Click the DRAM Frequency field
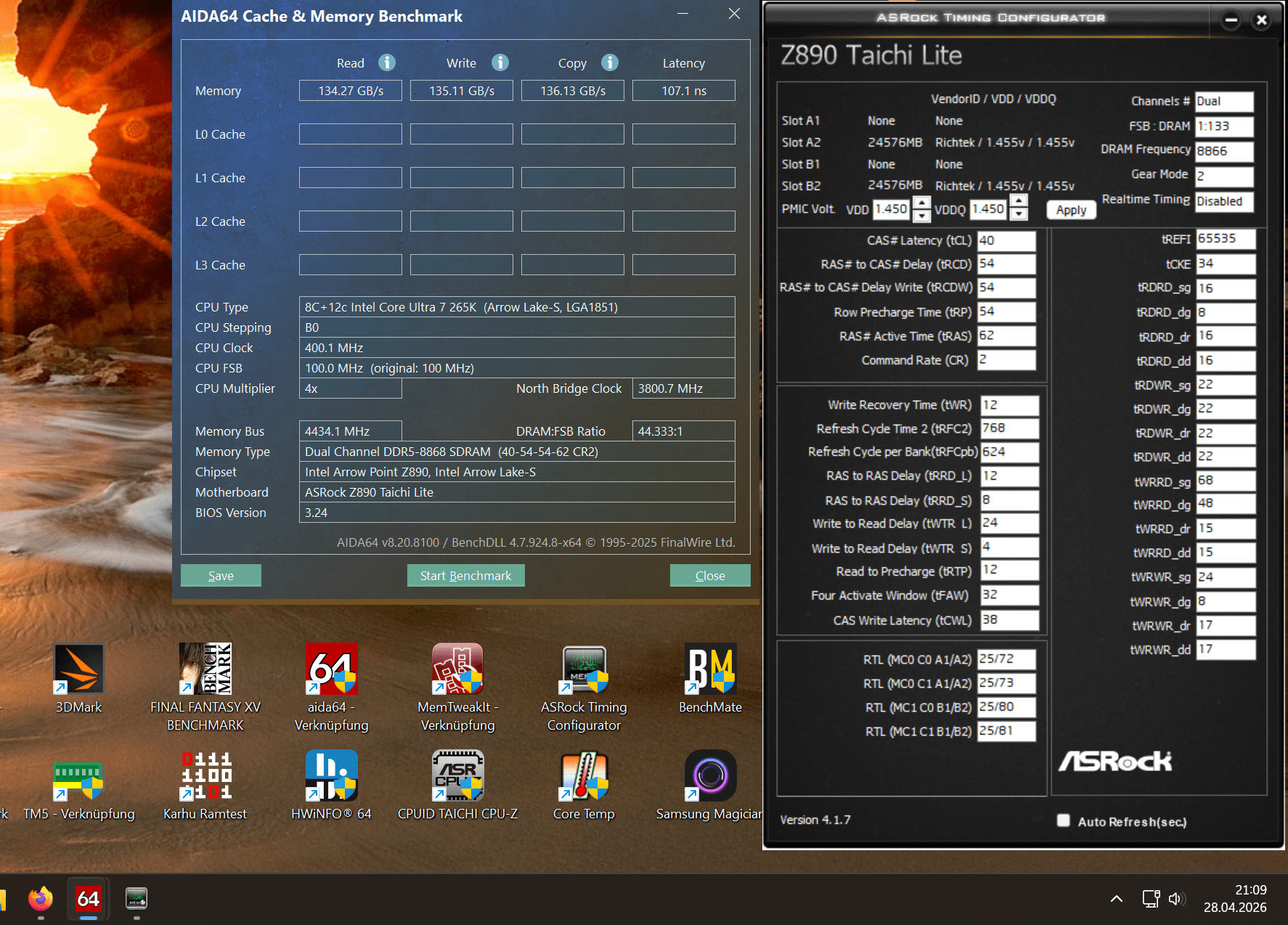The width and height of the screenshot is (1288, 925). [1224, 151]
